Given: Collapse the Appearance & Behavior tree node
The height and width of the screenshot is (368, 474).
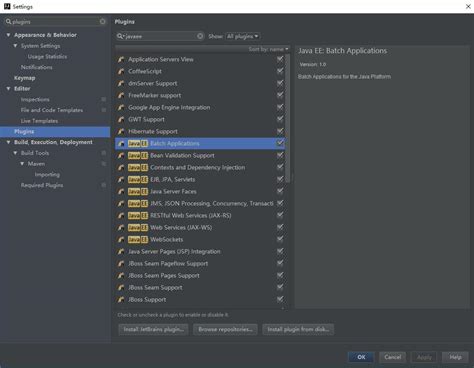Looking at the screenshot, I should [x=8, y=35].
